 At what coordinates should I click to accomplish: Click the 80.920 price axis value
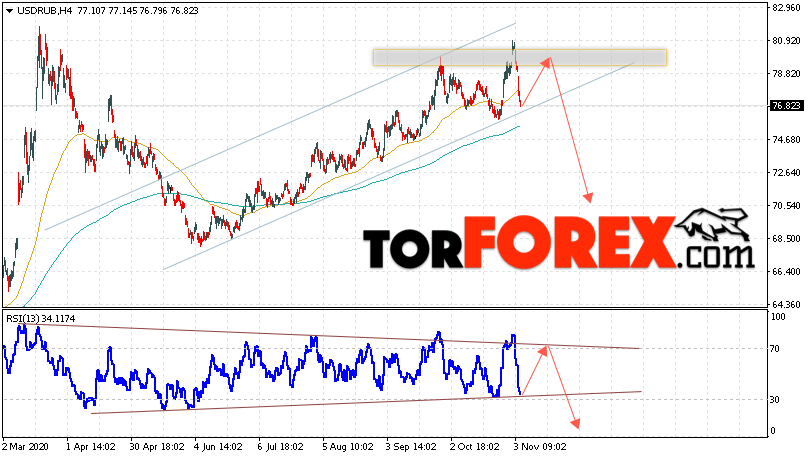(x=786, y=41)
